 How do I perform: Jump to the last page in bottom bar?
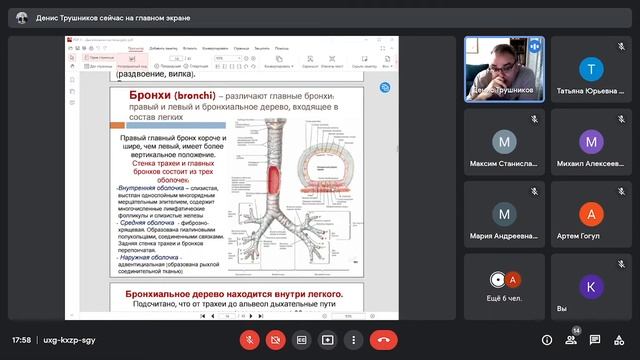[x=260, y=316]
